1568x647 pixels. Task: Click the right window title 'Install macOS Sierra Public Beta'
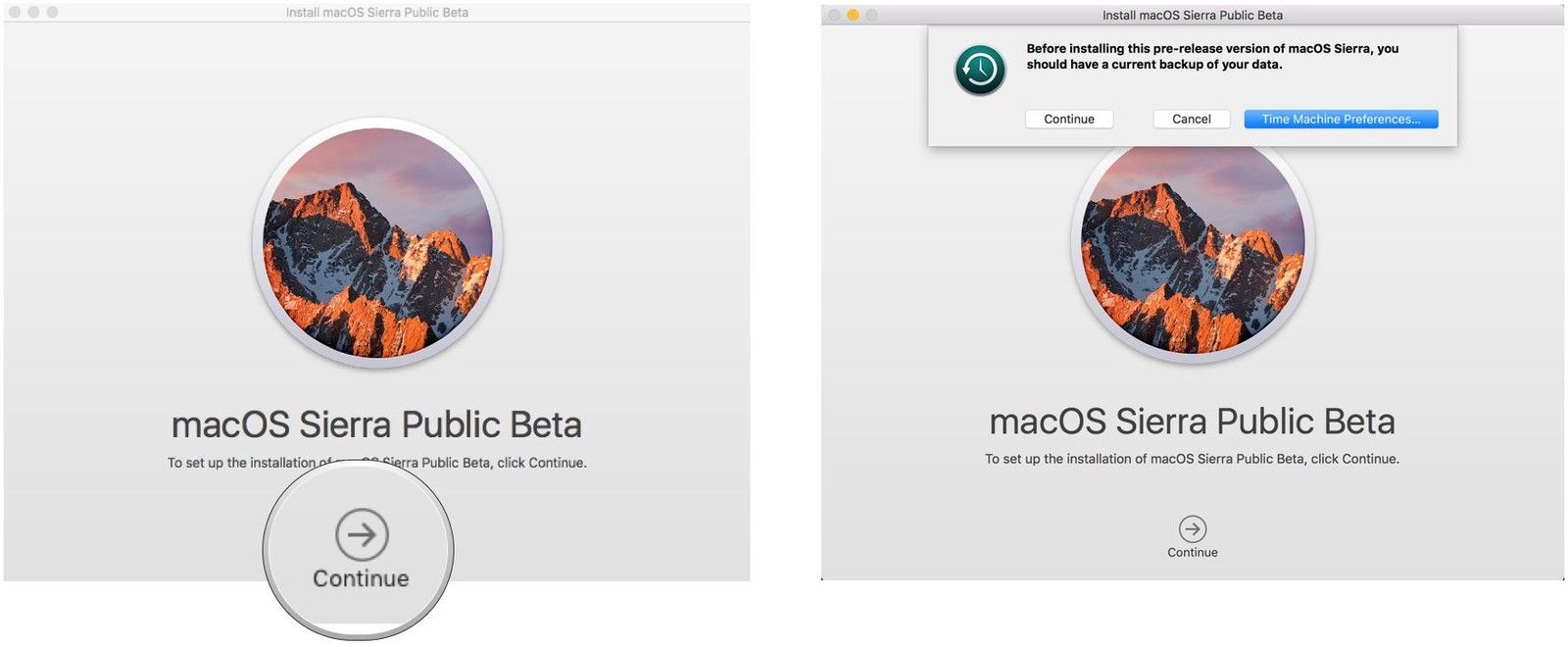point(1193,15)
